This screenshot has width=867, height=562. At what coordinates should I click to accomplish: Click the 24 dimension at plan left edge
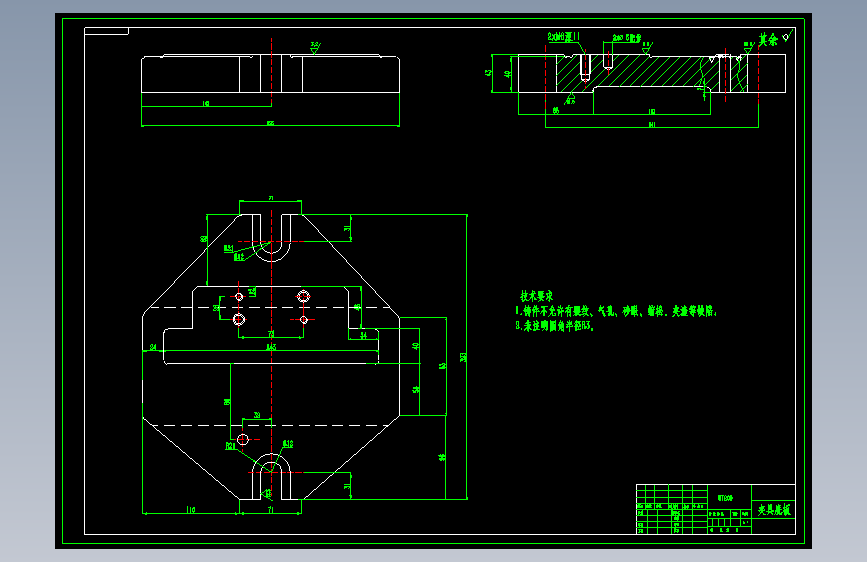pyautogui.click(x=153, y=347)
